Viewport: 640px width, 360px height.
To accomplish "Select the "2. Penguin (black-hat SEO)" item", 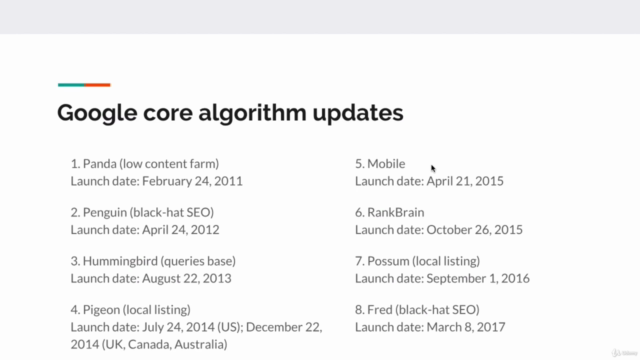I will tap(142, 212).
